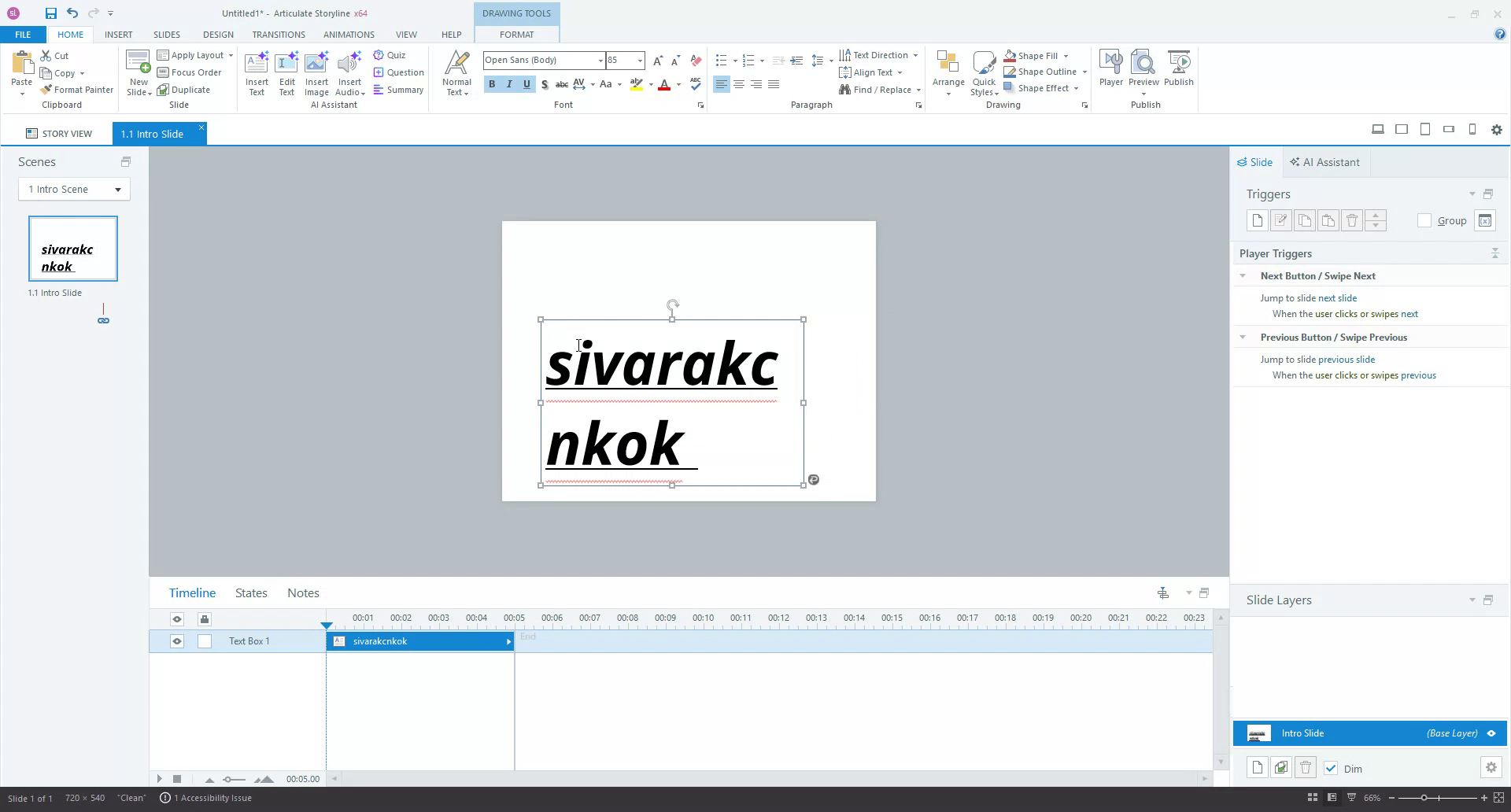Toggle the Dim checkbox in Slide Layers
1511x812 pixels.
pyautogui.click(x=1332, y=769)
